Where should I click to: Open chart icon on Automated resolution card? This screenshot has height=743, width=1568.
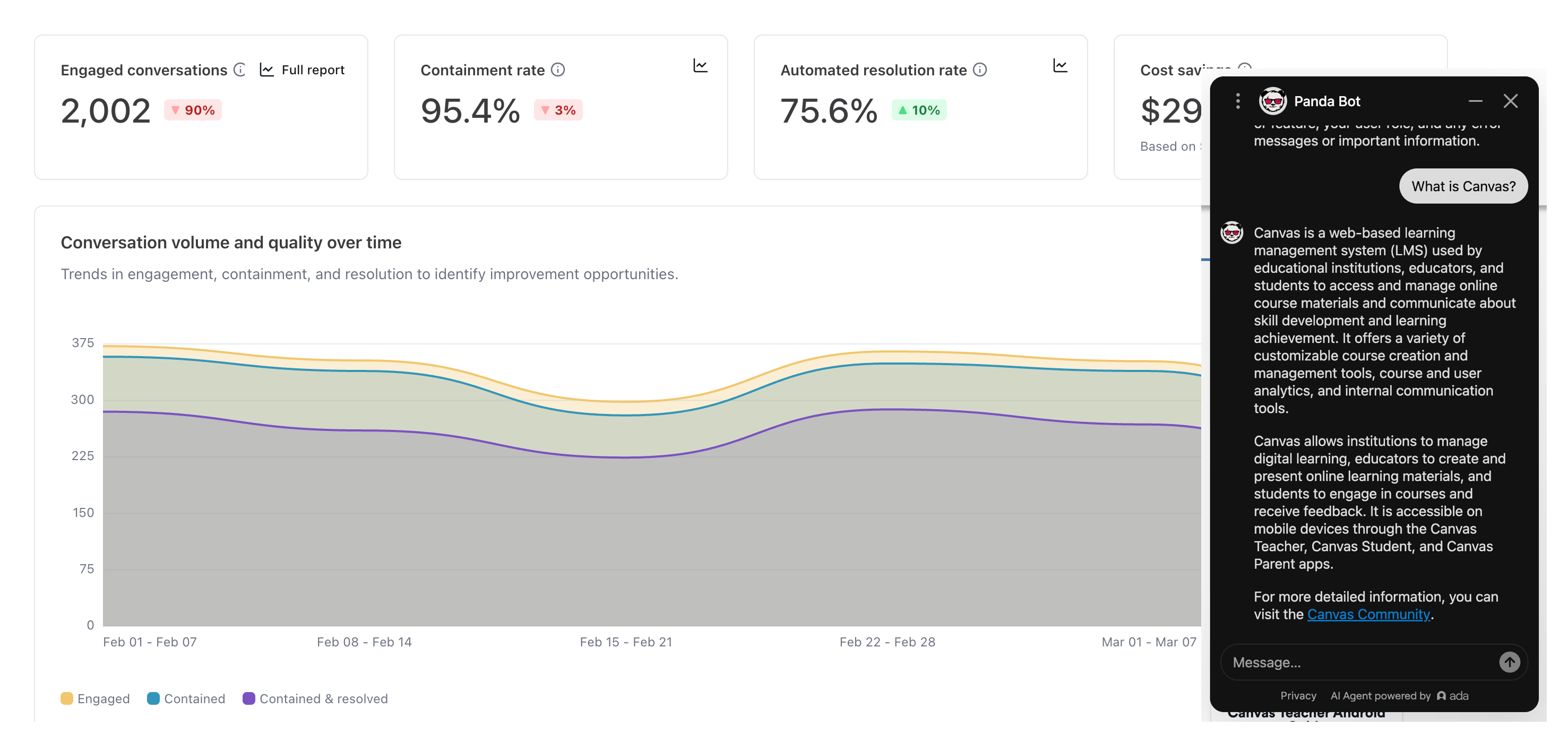1059,66
